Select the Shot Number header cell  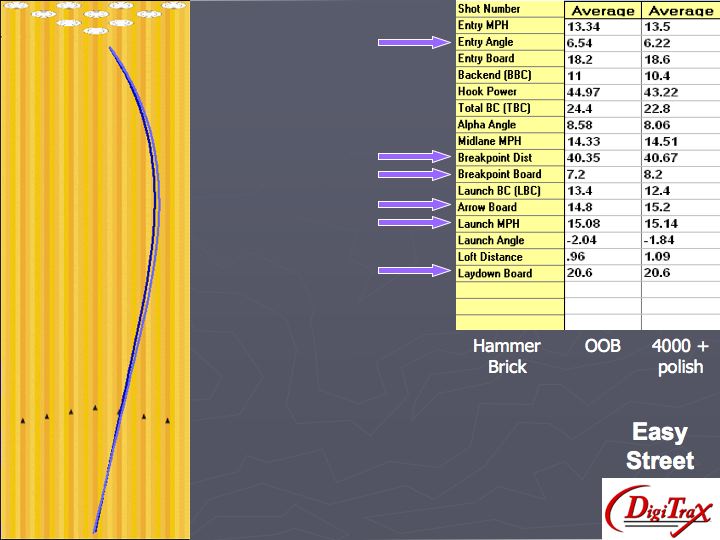click(509, 9)
